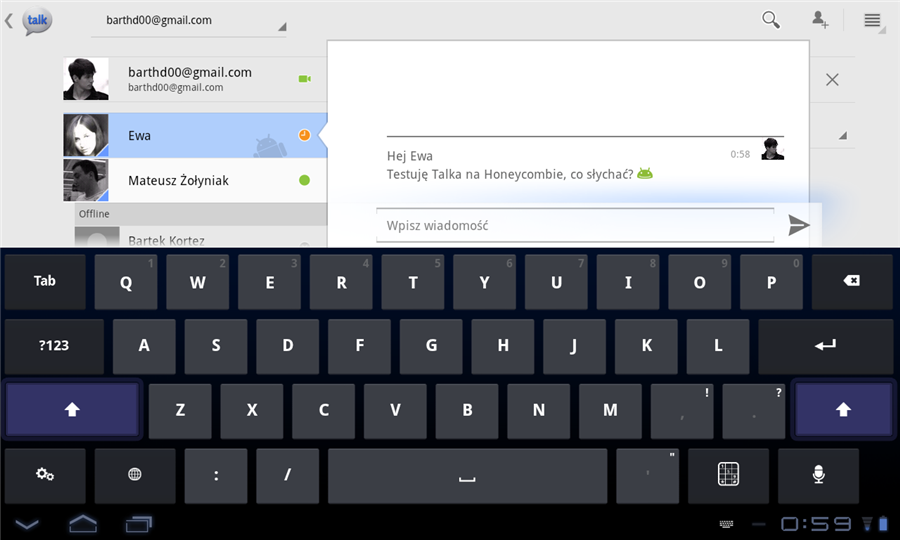Toggle the left Shift key
900x540 pixels.
click(x=72, y=410)
